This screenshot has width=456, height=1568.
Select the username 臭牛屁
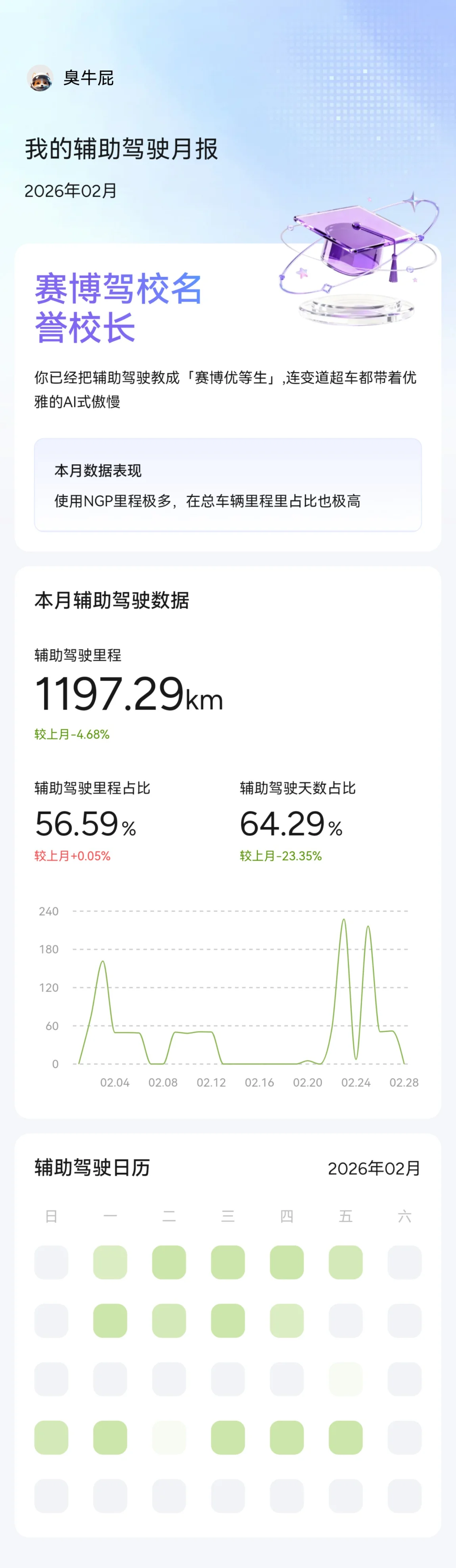(89, 78)
